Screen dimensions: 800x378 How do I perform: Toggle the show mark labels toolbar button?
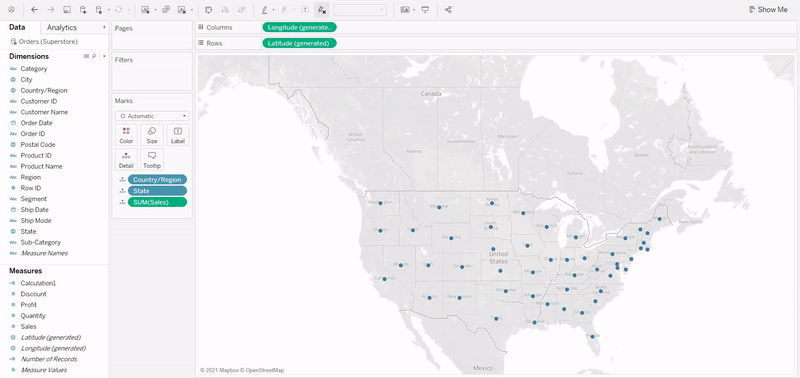tap(305, 10)
